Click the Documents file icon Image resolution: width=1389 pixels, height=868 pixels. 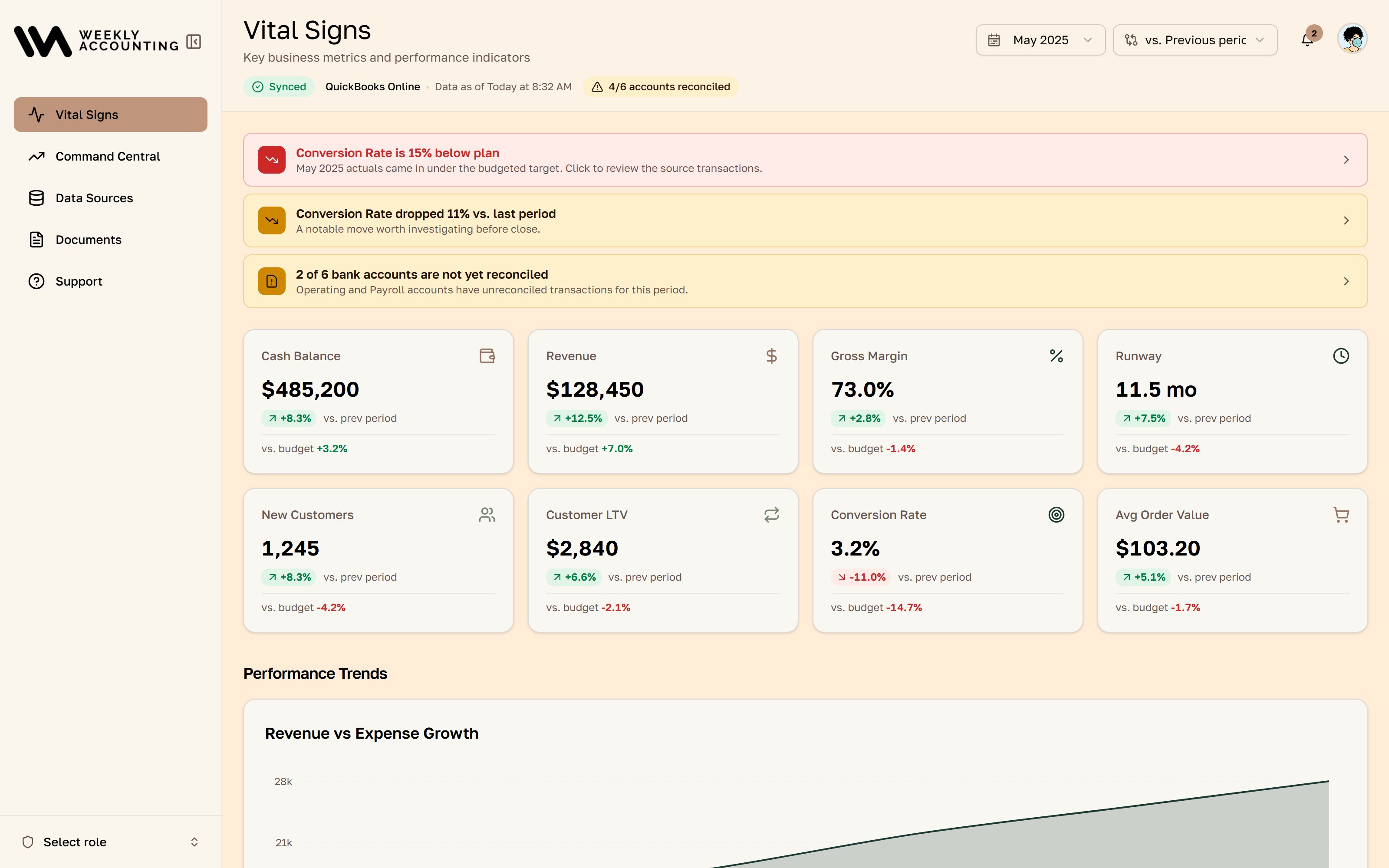(x=36, y=240)
